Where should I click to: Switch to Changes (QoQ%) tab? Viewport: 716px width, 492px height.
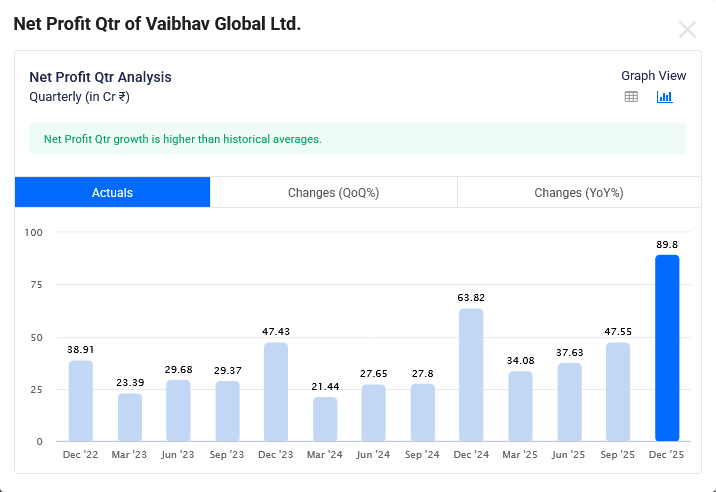(x=333, y=192)
